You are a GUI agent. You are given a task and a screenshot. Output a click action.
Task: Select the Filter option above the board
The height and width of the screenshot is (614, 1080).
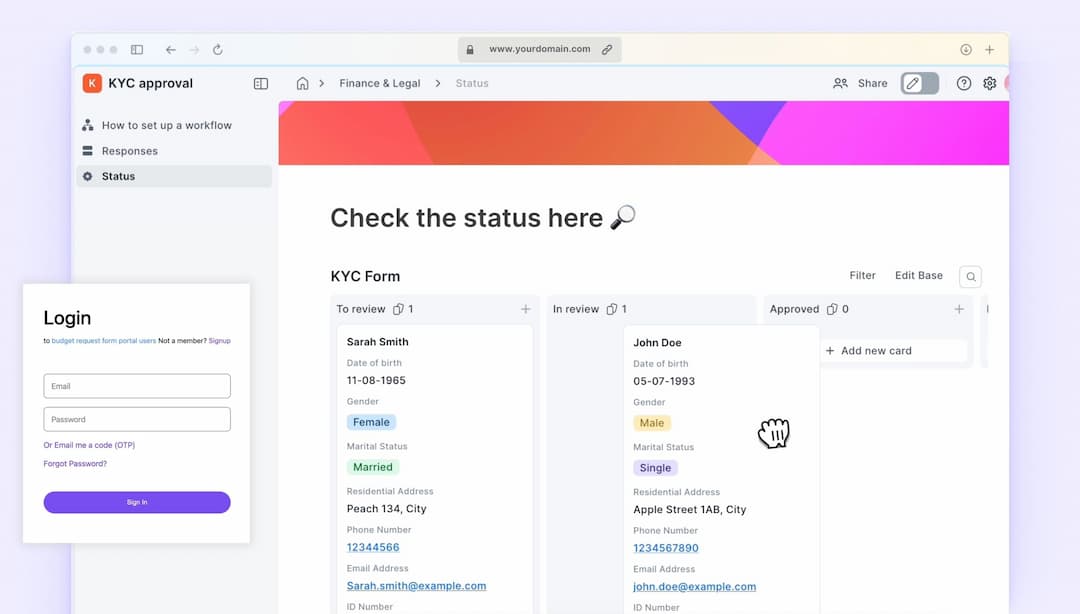point(862,275)
